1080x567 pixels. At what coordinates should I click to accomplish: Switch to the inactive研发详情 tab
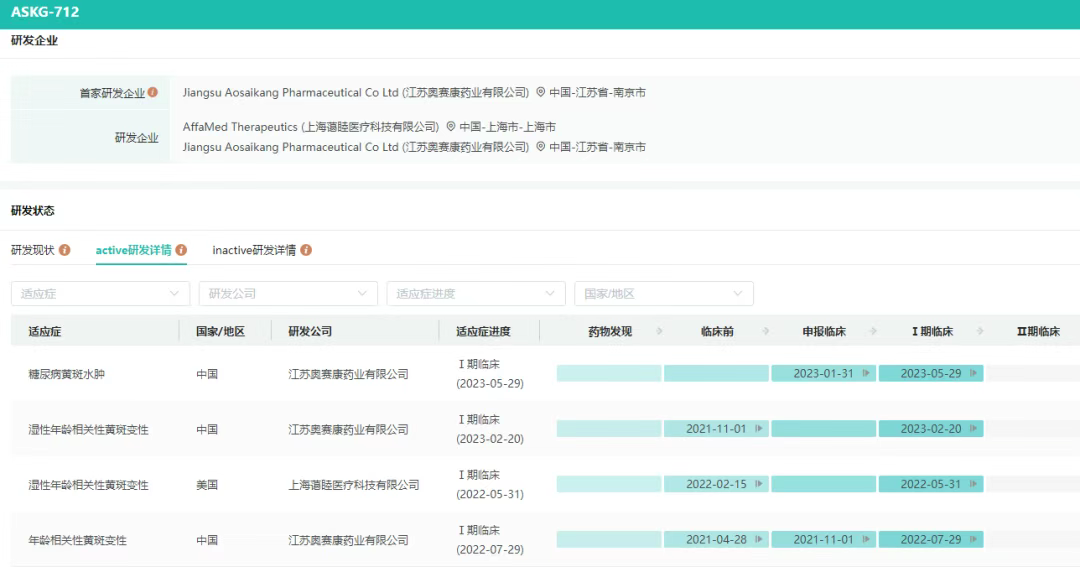click(254, 250)
